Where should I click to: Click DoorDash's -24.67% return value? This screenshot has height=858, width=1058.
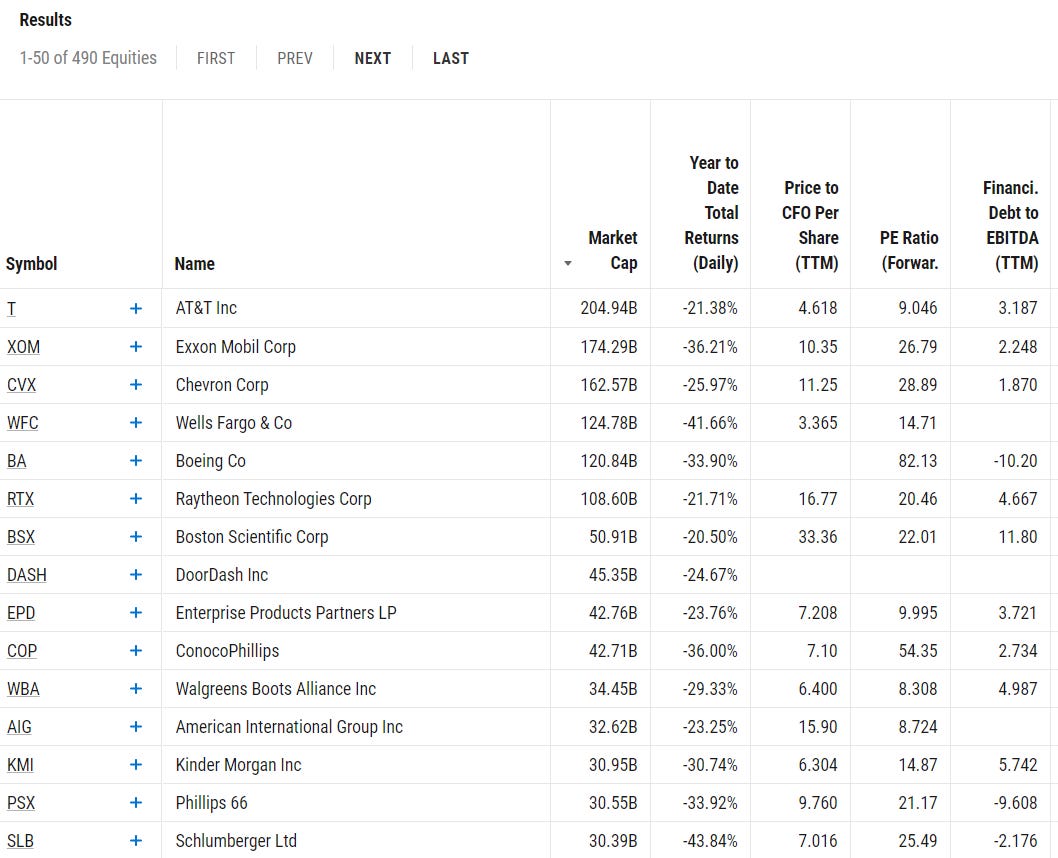pos(710,575)
